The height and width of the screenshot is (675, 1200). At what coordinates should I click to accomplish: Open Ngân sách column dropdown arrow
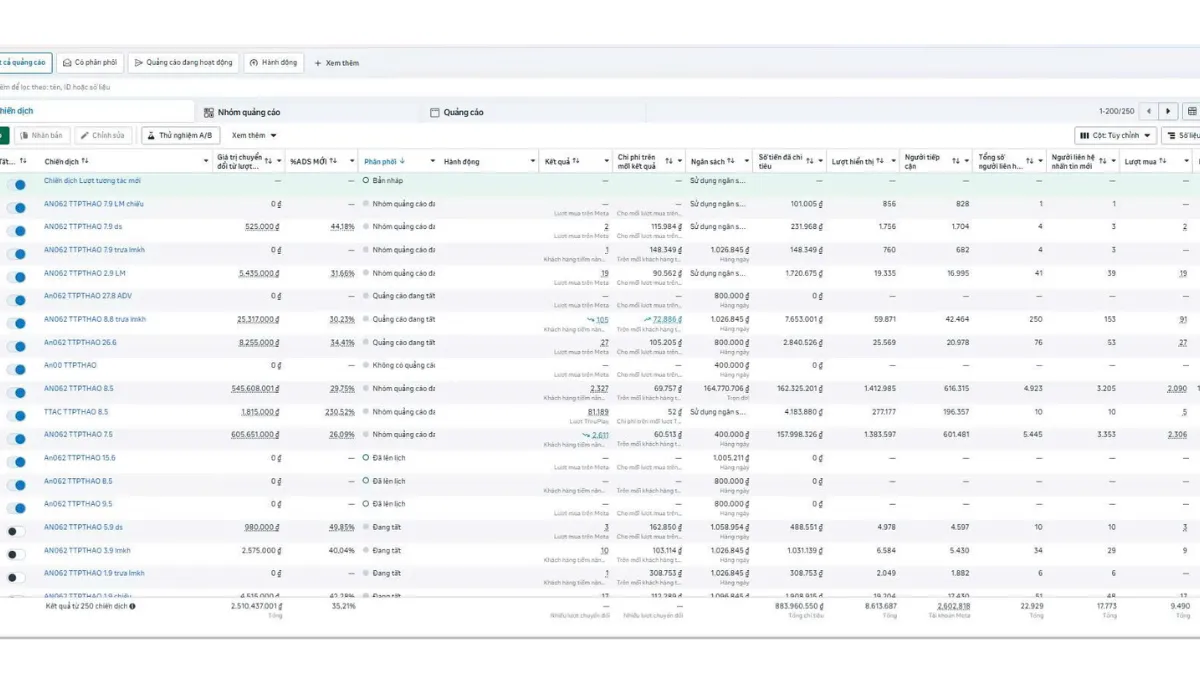pos(747,161)
